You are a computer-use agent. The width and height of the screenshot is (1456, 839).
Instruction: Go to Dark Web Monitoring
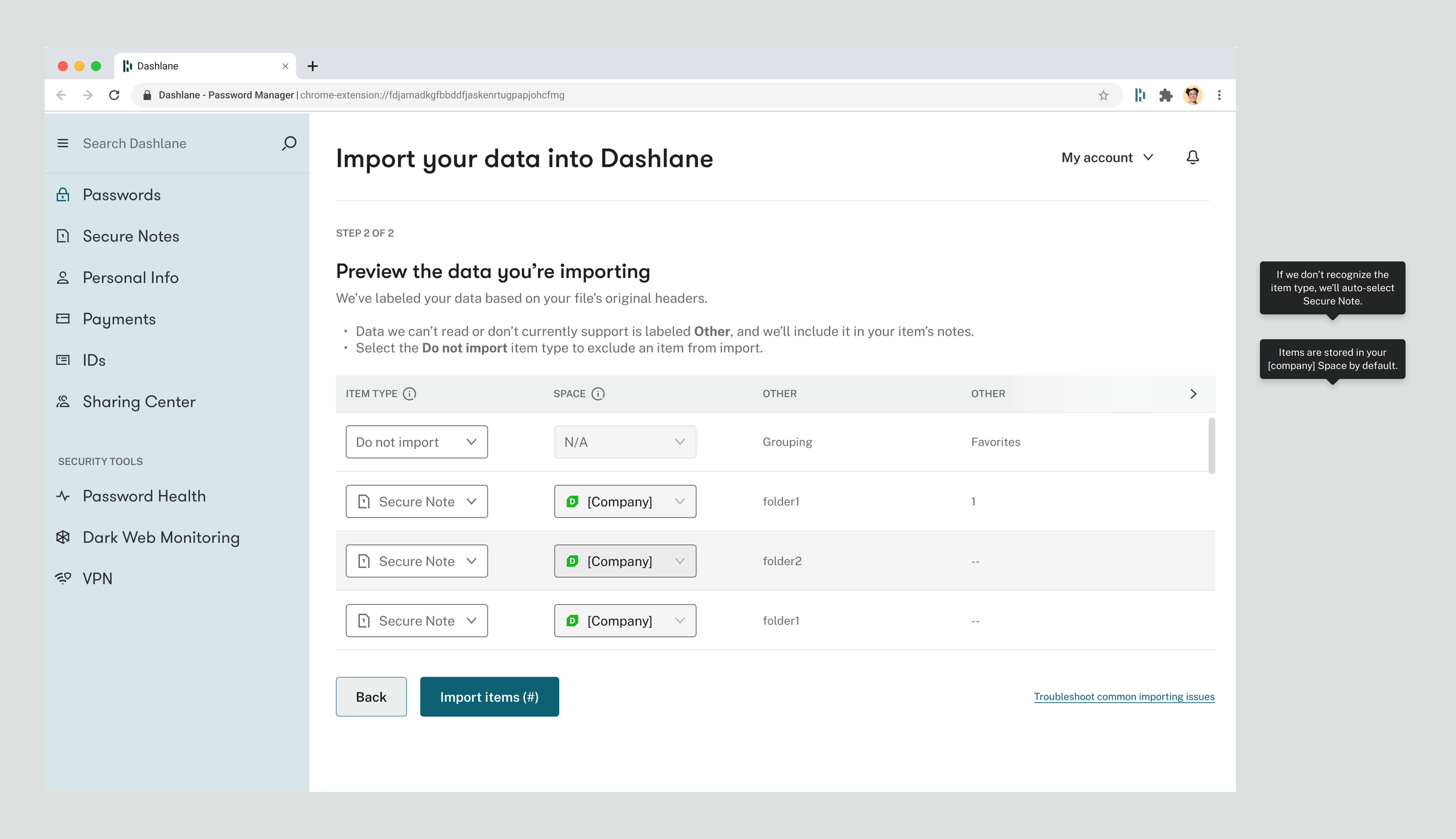point(161,537)
